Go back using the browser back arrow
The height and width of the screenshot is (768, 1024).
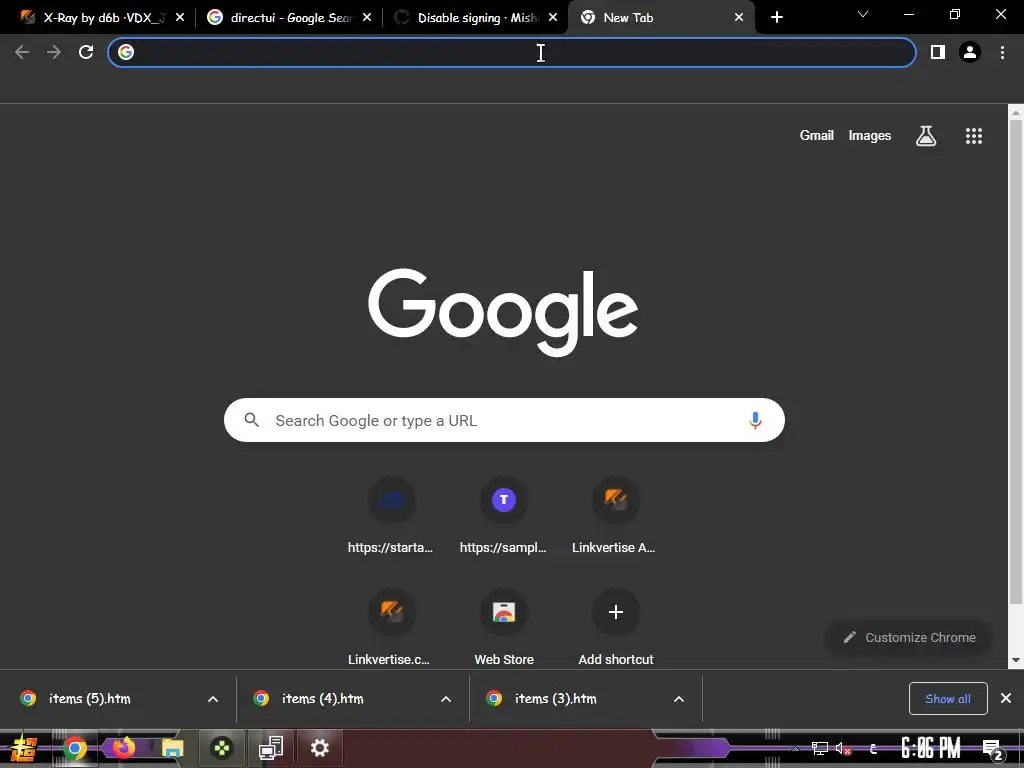pyautogui.click(x=22, y=52)
